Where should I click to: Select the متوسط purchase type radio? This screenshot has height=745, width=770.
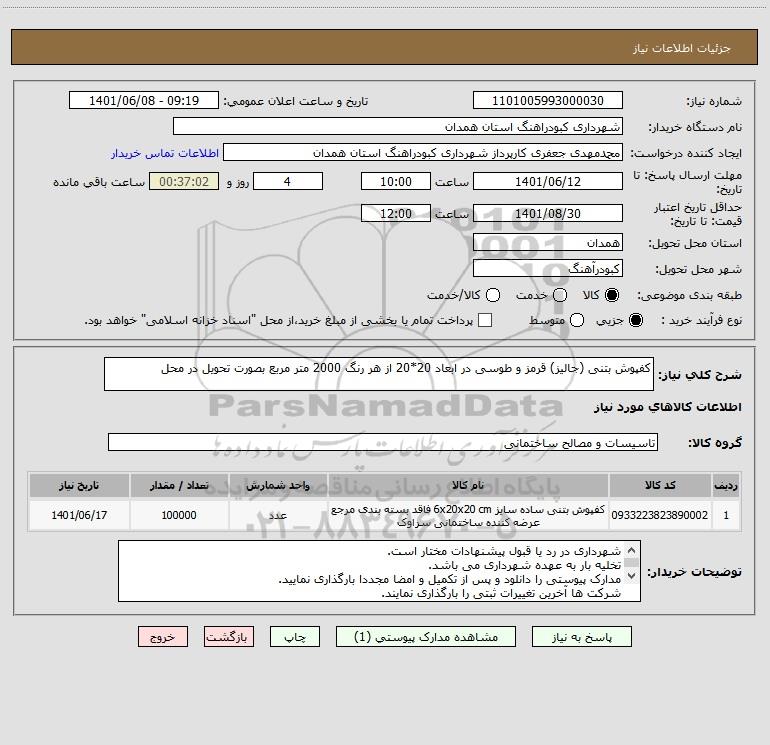pyautogui.click(x=577, y=320)
